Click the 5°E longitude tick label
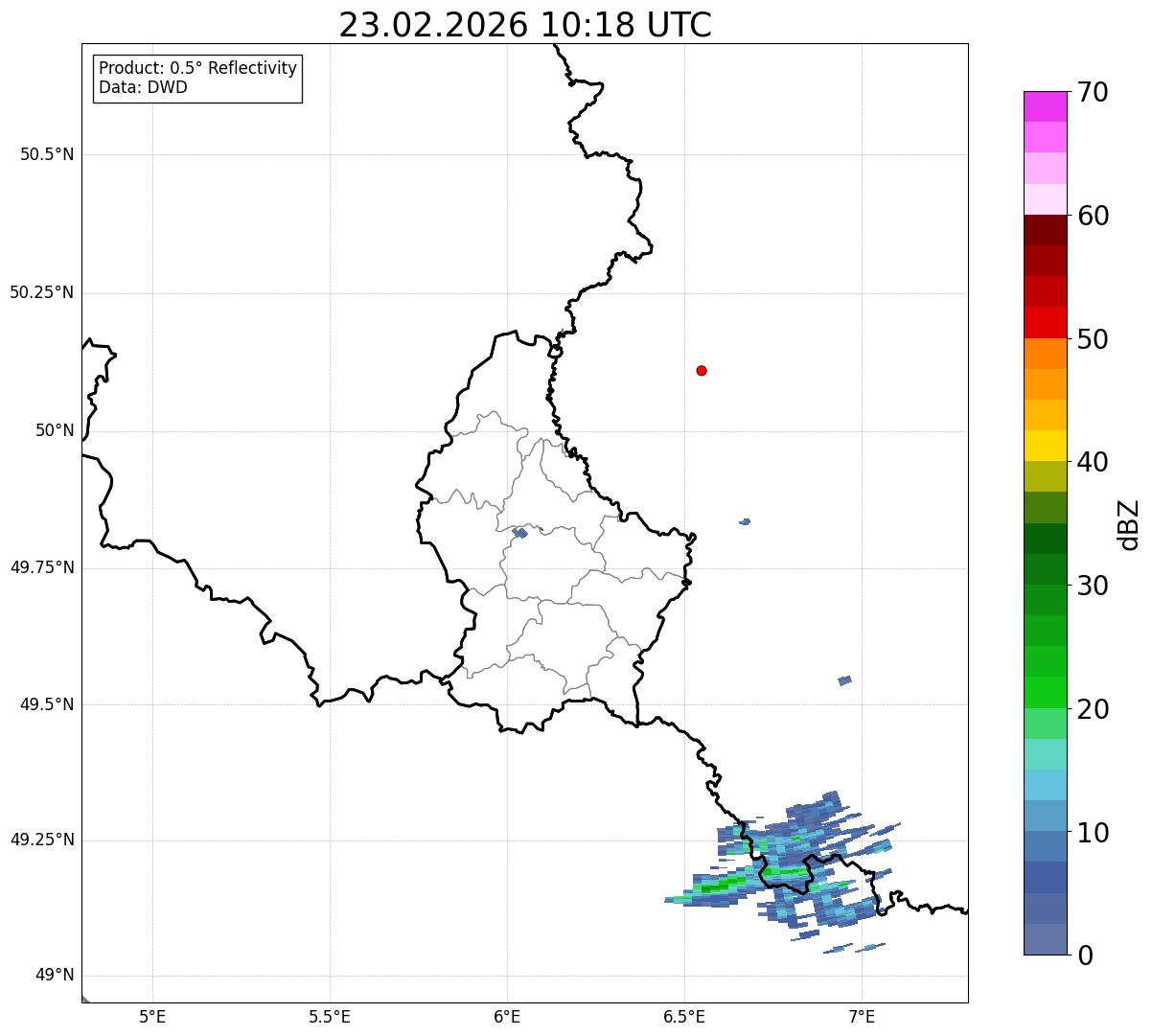Image resolution: width=1152 pixels, height=1036 pixels. 152,1016
